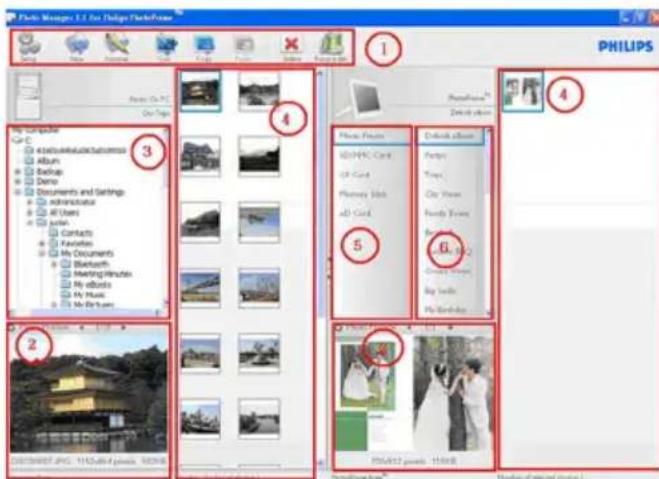The height and width of the screenshot is (479, 659).
Task: Expand the Backup folder node
Action: point(18,171)
